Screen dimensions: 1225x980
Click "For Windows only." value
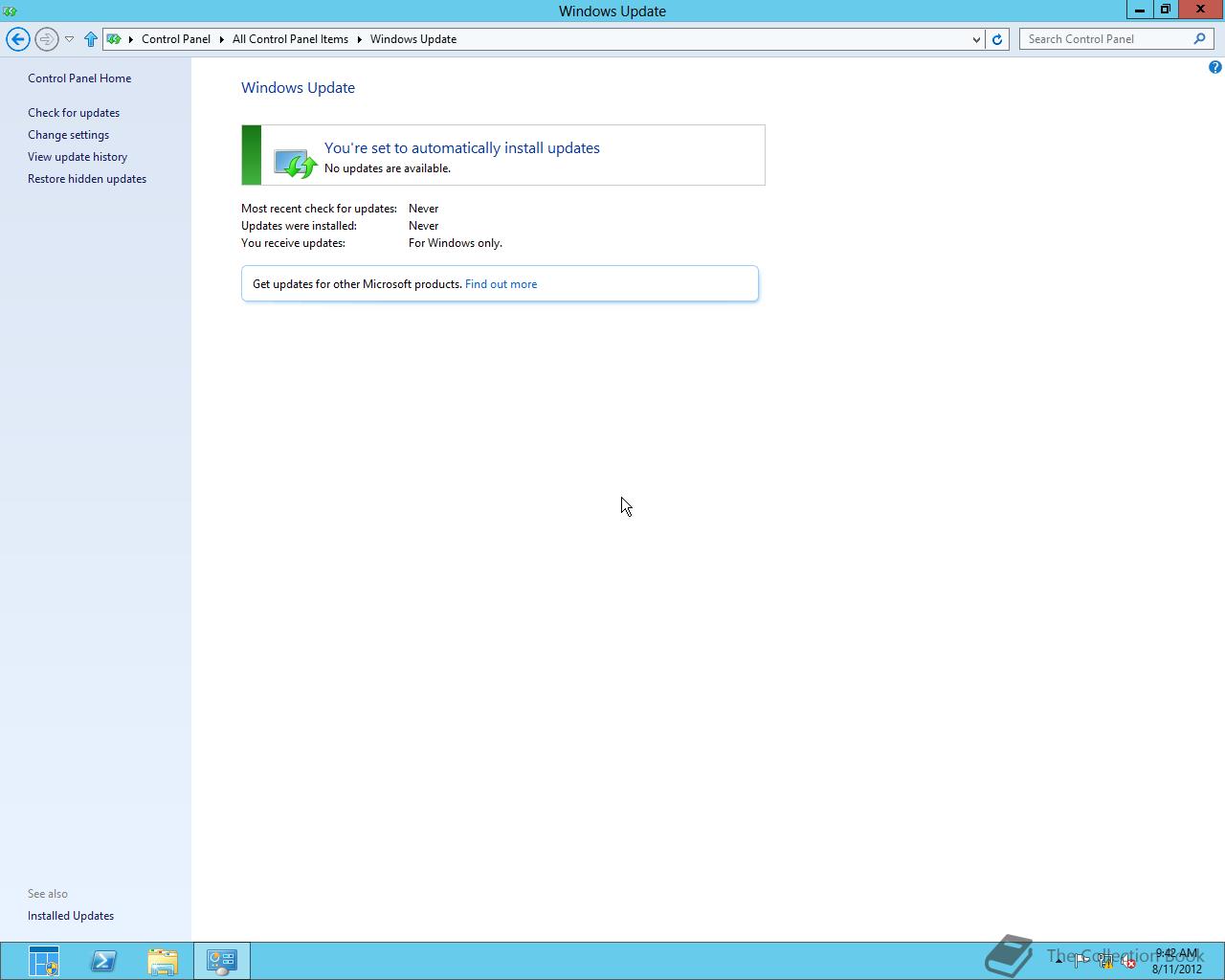pos(456,243)
